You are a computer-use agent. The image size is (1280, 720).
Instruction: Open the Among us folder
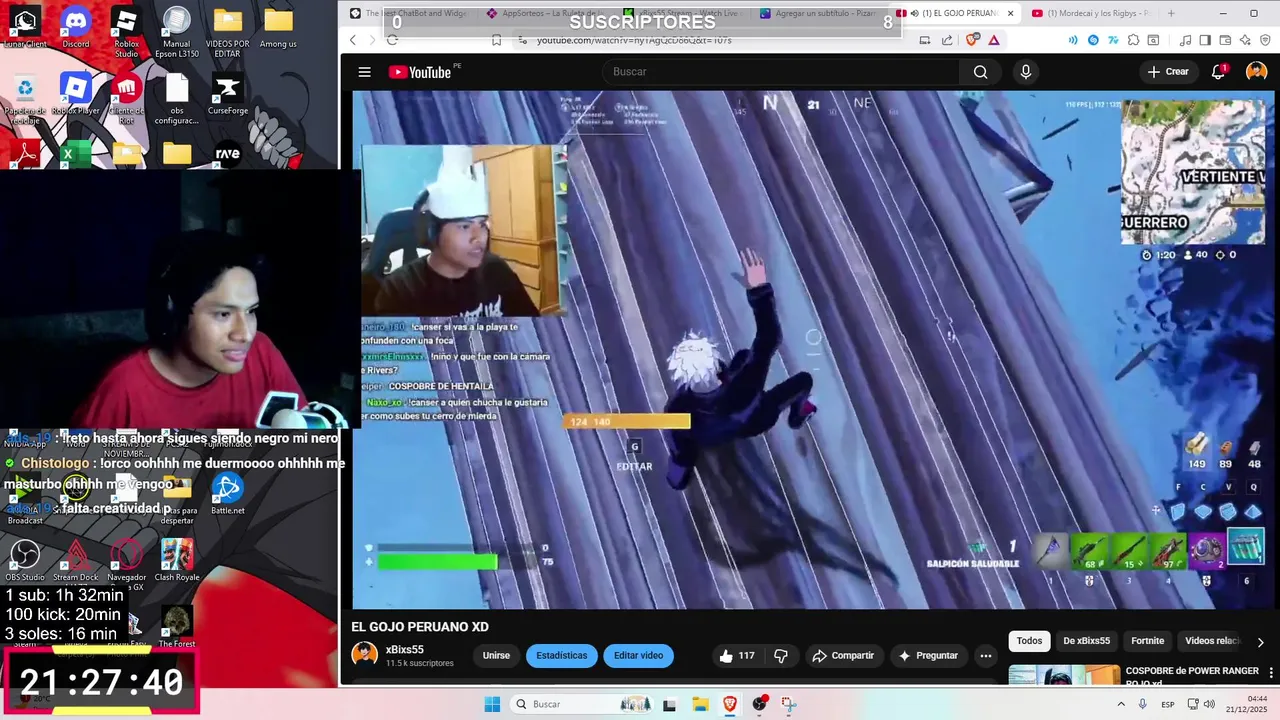click(278, 28)
